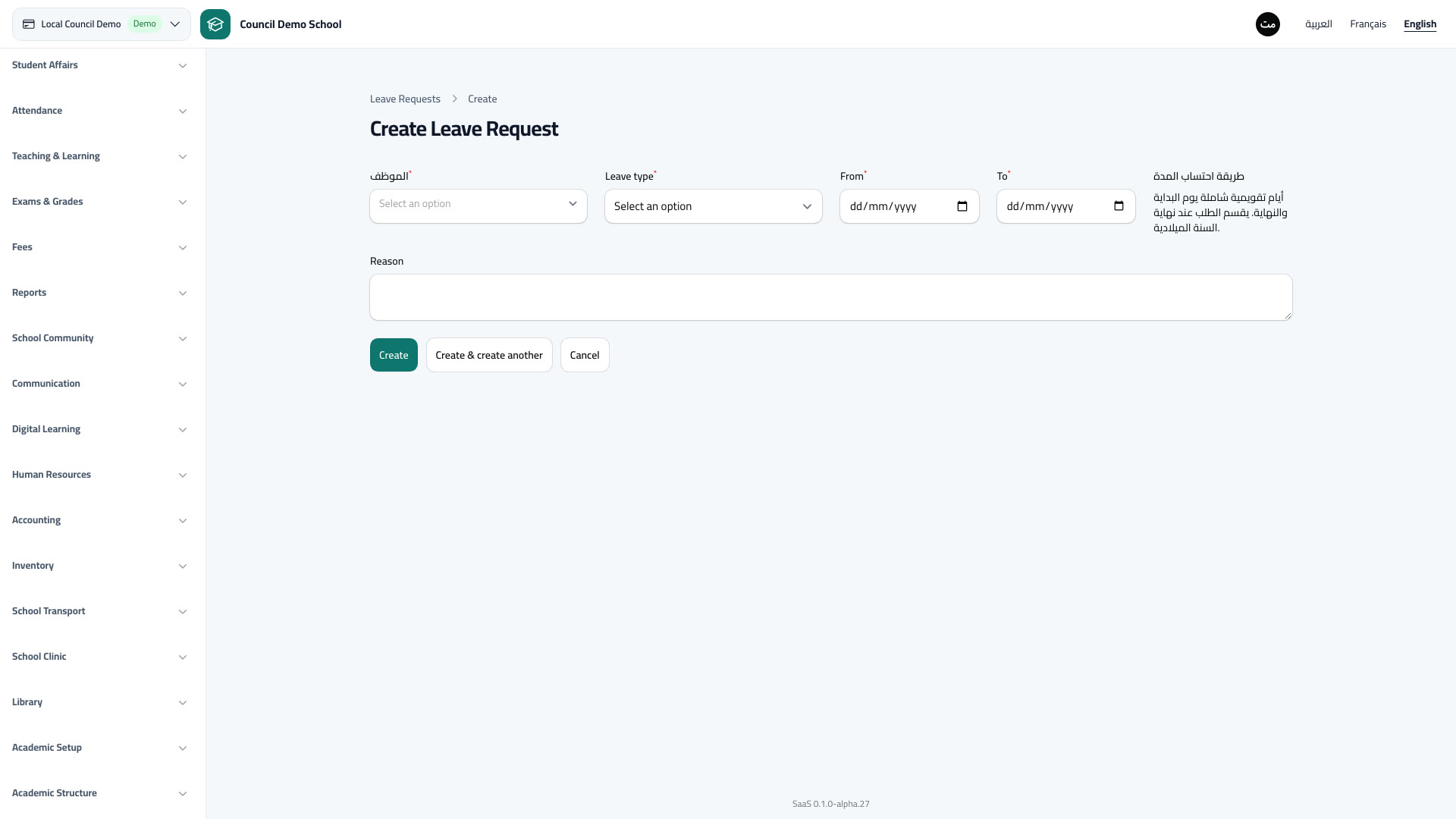The image size is (1456, 819).
Task: Open the From date calendar picker icon
Action: (x=962, y=206)
